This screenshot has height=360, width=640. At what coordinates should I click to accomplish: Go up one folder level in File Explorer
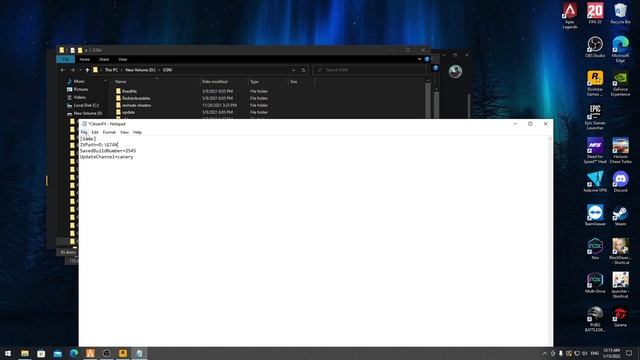coord(87,70)
